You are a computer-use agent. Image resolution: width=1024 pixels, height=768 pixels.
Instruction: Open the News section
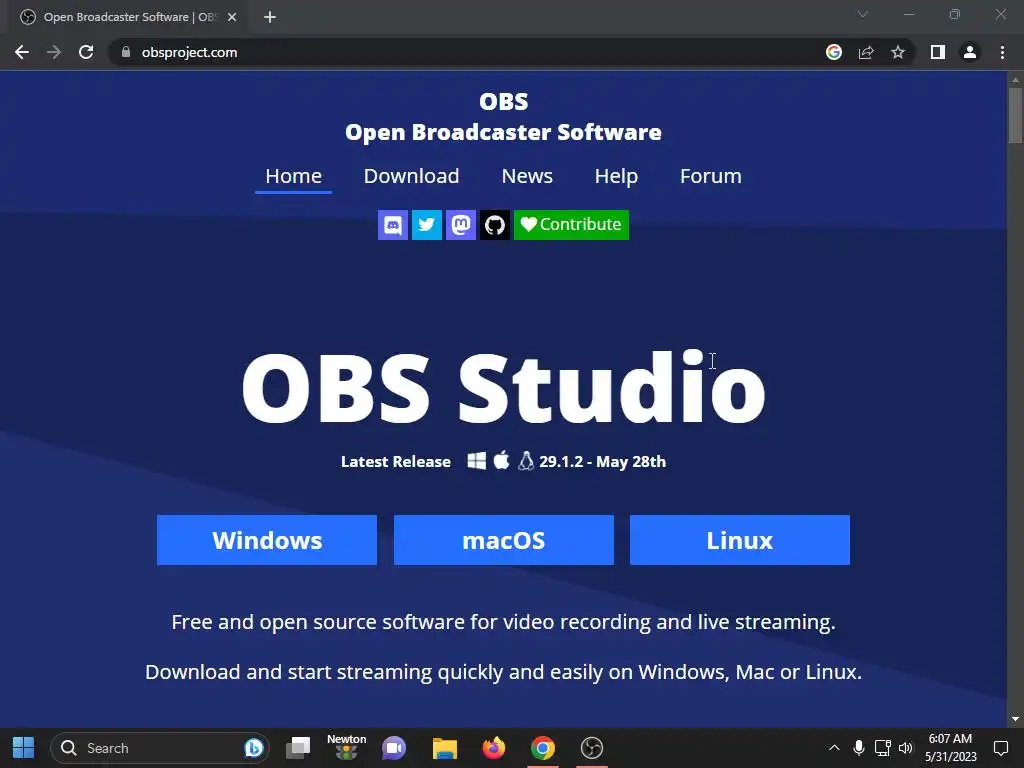point(527,176)
